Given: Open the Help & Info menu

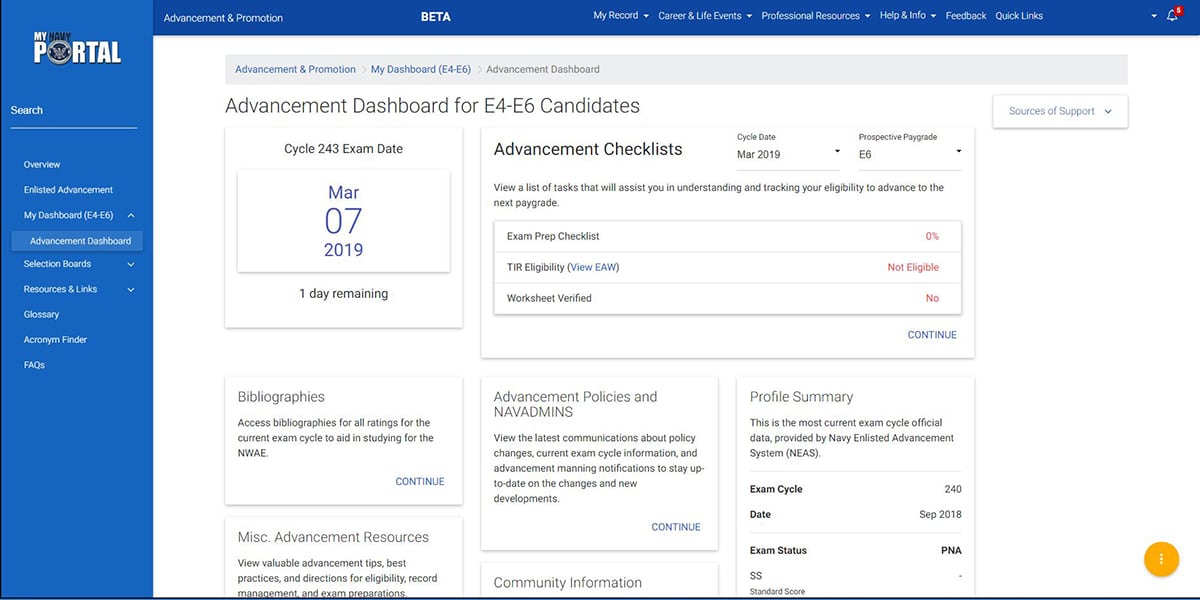Looking at the screenshot, I should 906,15.
